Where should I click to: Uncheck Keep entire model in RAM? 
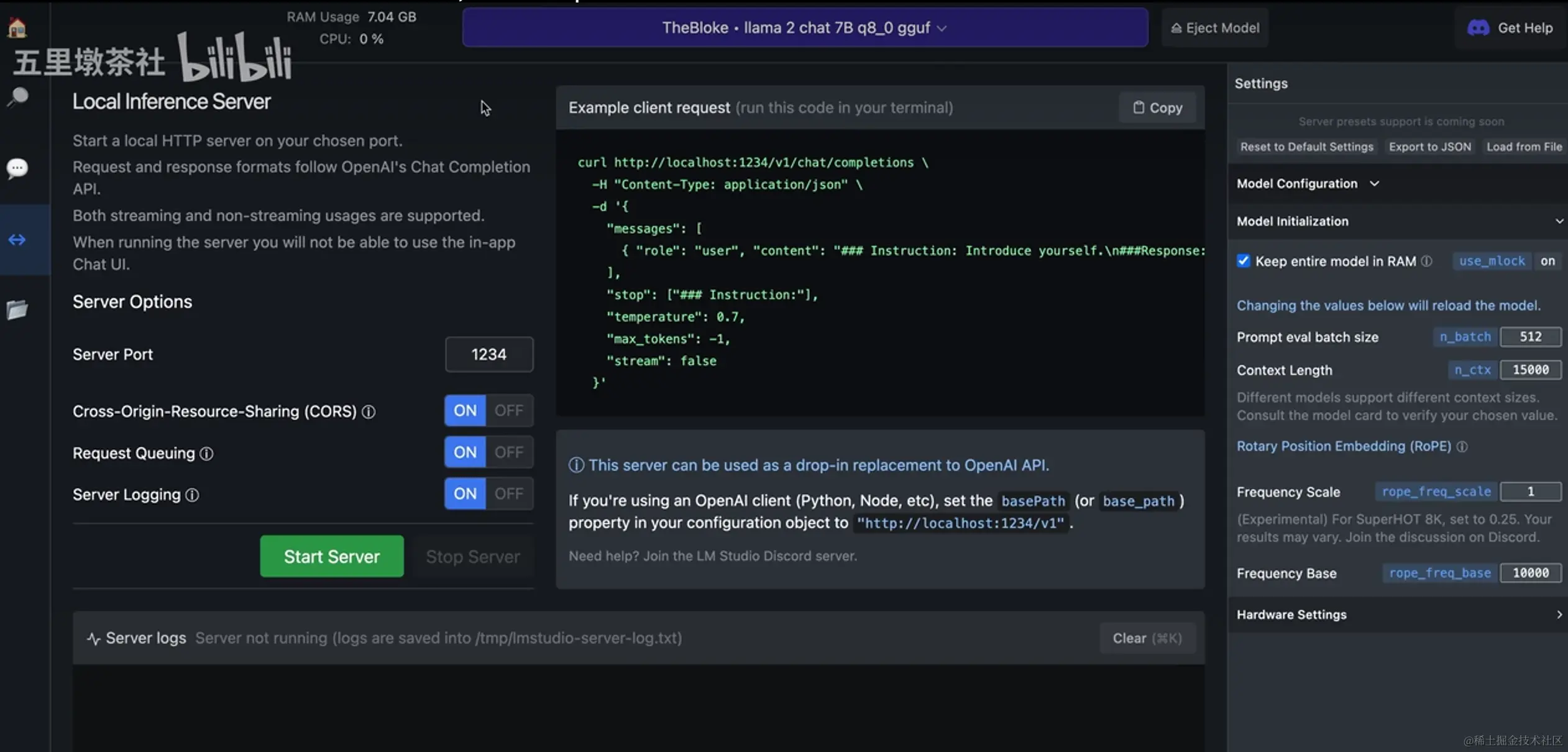point(1243,261)
